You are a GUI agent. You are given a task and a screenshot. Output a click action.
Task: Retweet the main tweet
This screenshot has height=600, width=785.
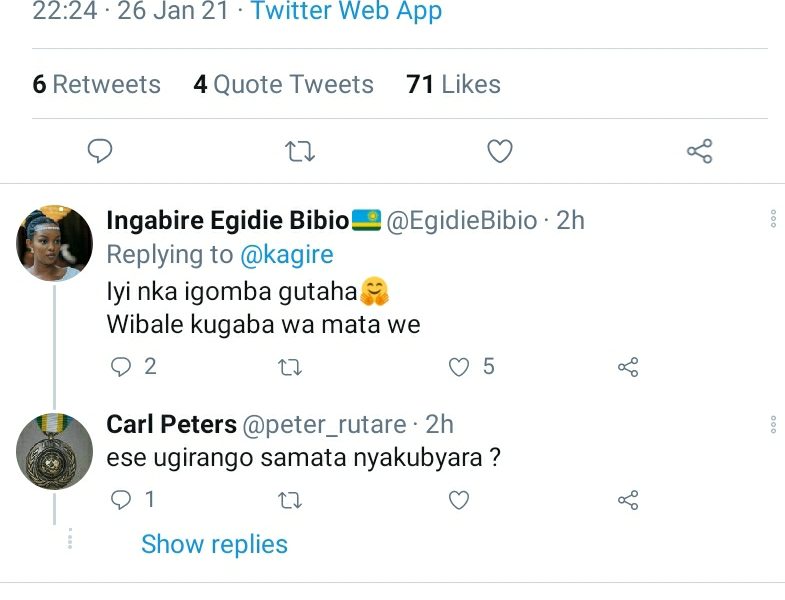point(300,151)
